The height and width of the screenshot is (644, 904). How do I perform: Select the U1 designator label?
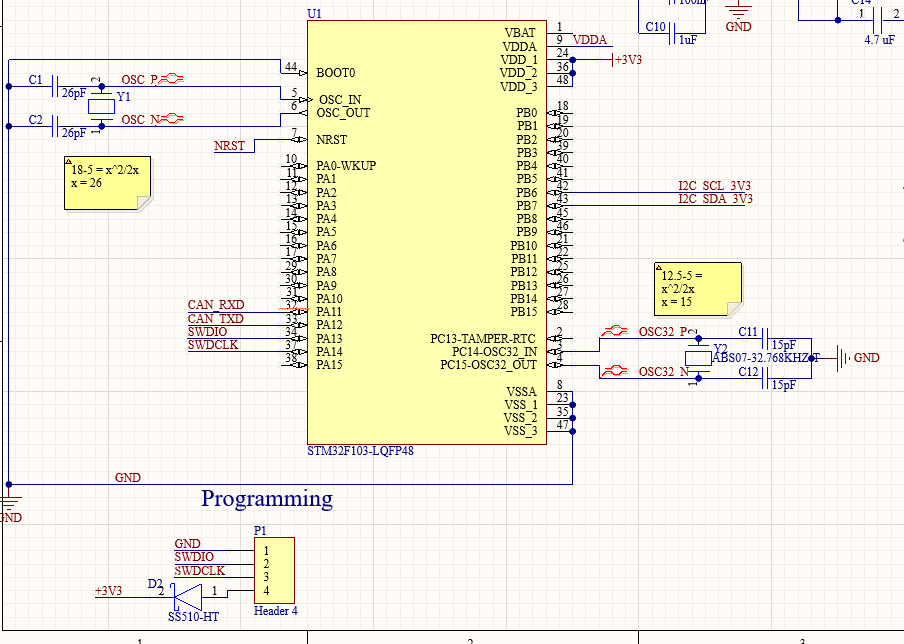315,13
